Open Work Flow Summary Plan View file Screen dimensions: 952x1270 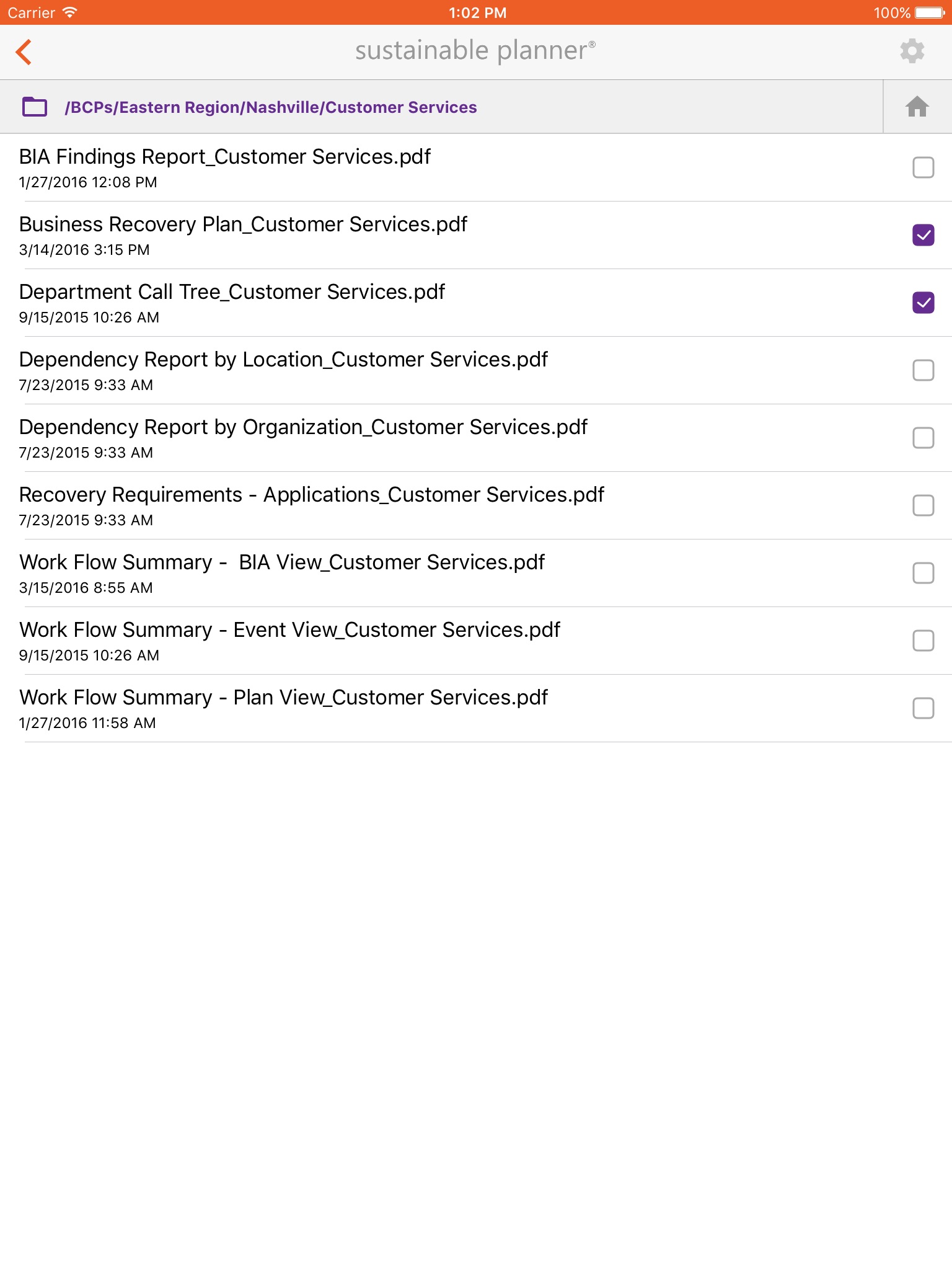pos(283,698)
